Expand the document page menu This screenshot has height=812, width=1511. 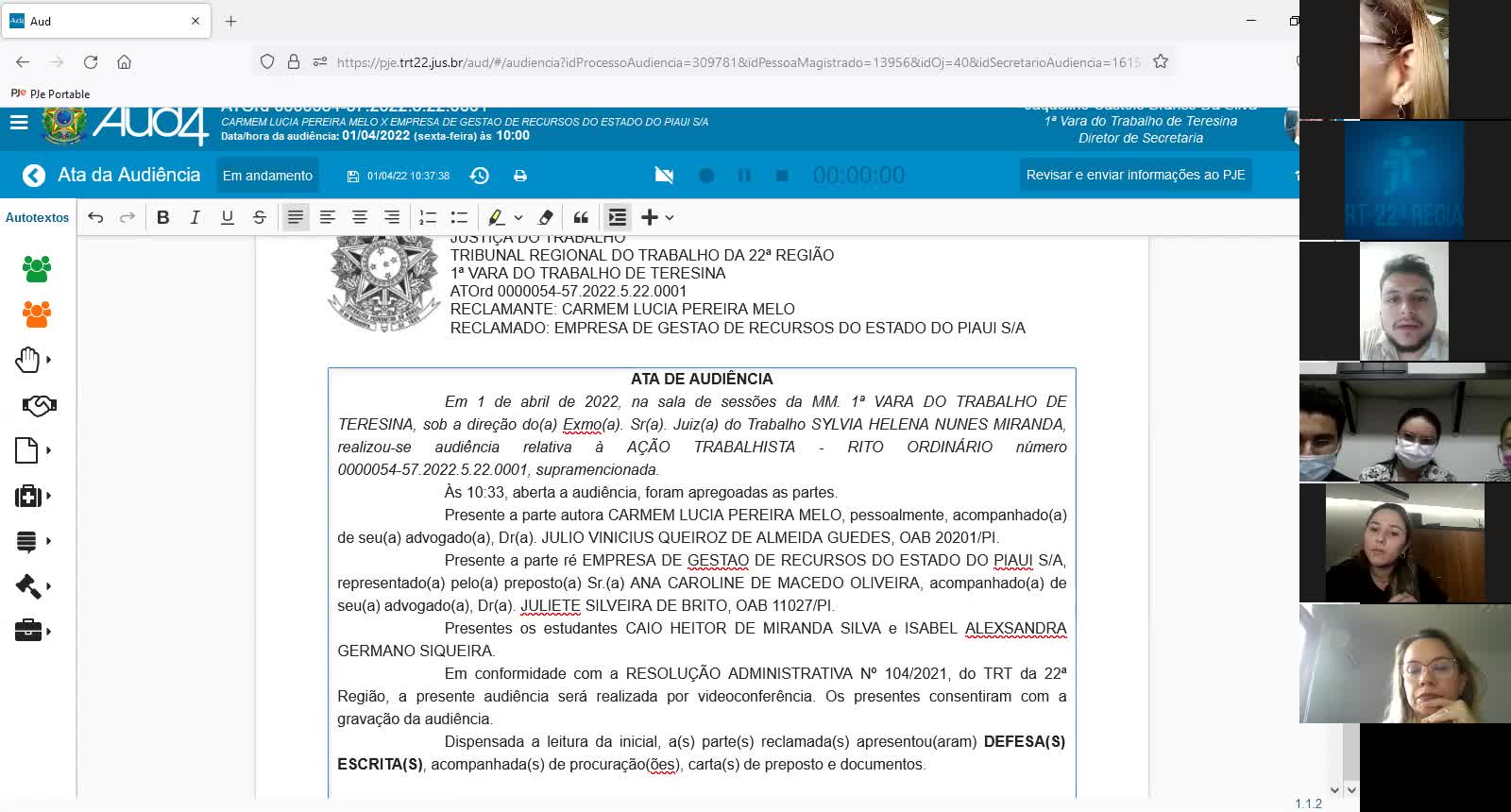coord(33,450)
